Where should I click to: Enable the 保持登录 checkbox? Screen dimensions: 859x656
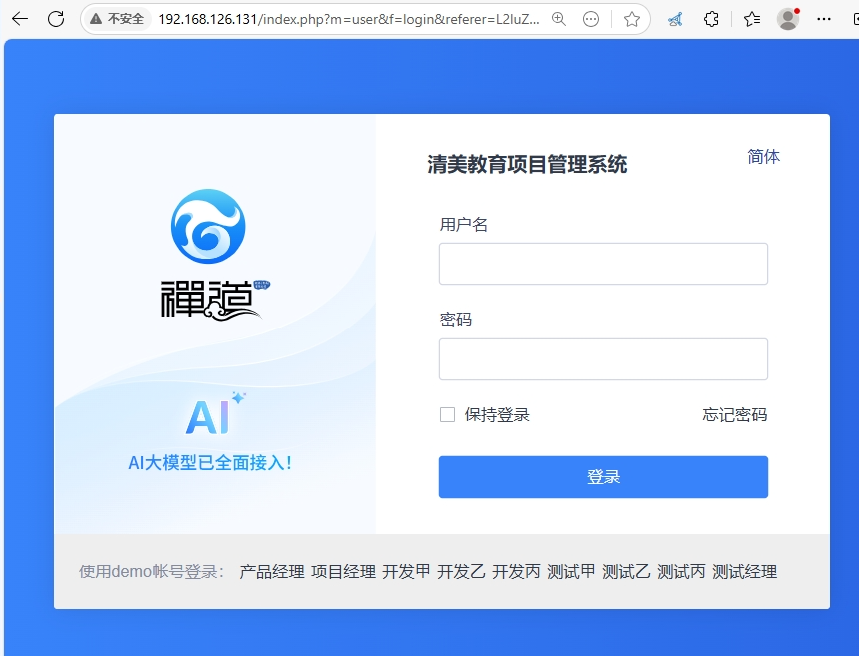[x=448, y=415]
